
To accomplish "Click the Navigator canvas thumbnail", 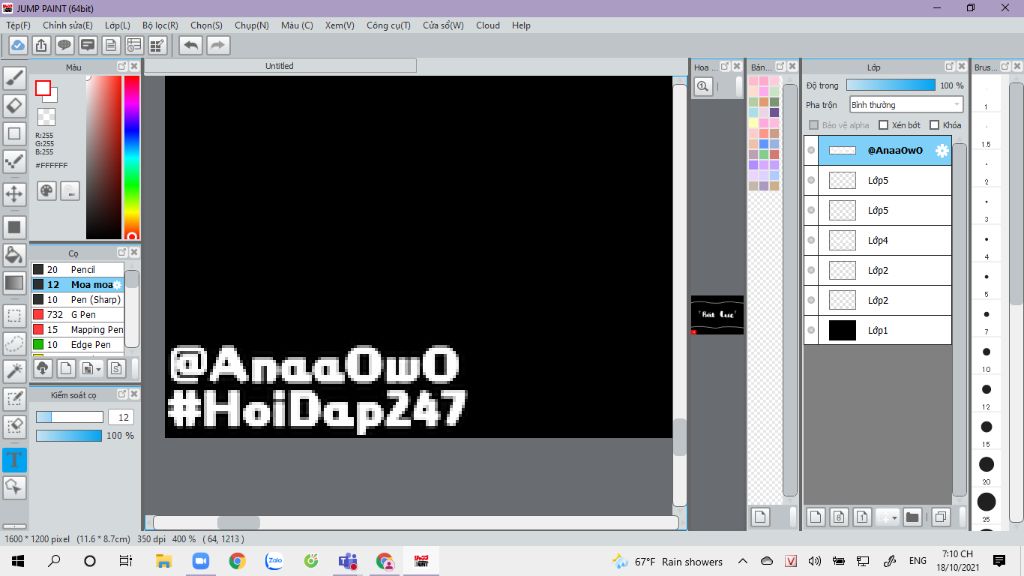I will (717, 315).
